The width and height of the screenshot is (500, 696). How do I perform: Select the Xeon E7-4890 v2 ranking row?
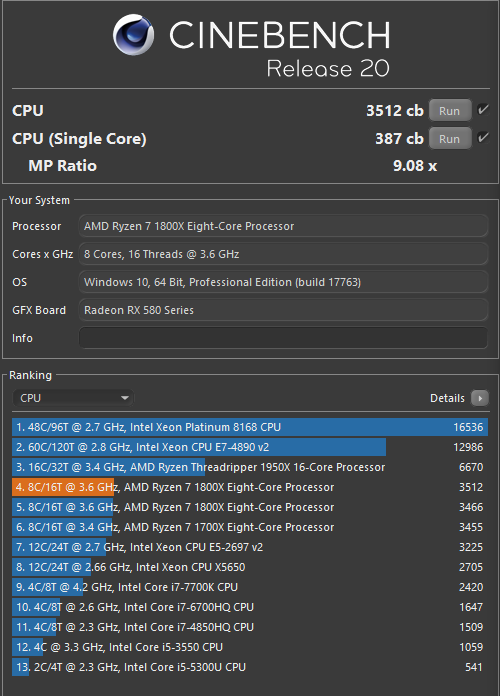pos(250,447)
